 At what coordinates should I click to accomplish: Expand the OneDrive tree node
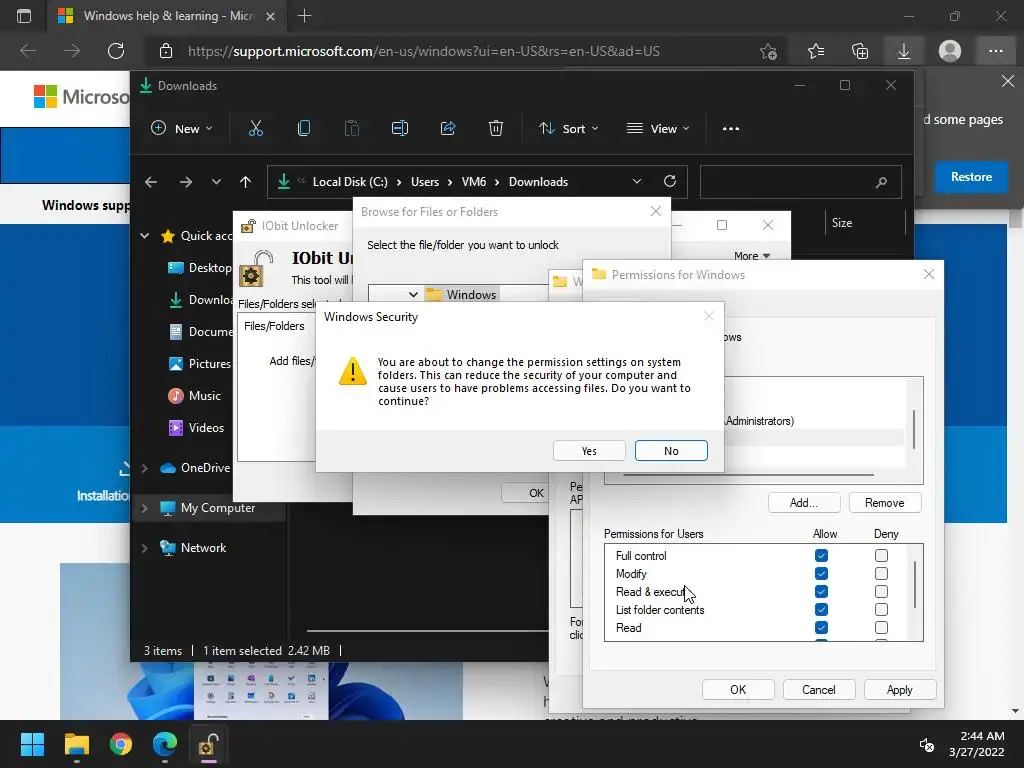pos(144,468)
